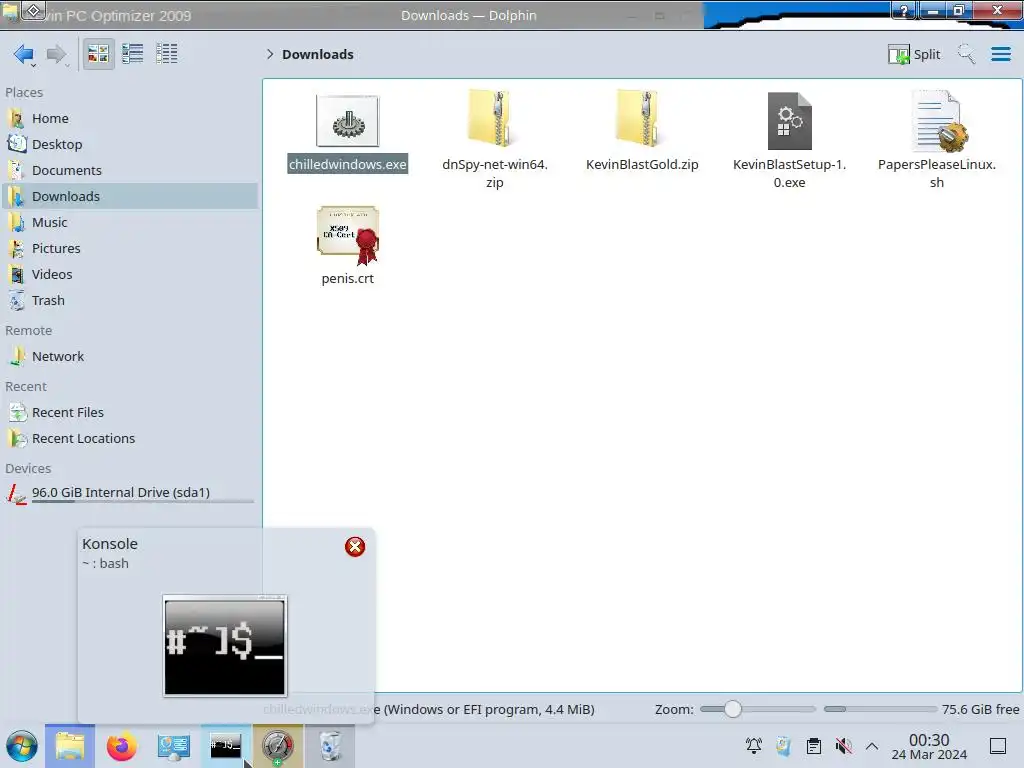Close the Konsole preview with red X
The height and width of the screenshot is (768, 1024).
[355, 547]
